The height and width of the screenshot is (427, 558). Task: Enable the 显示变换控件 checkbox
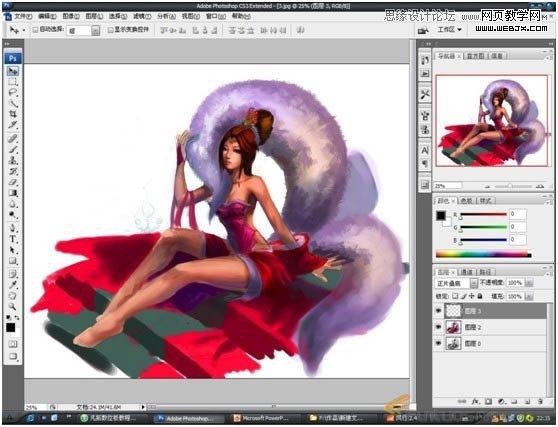[x=111, y=30]
